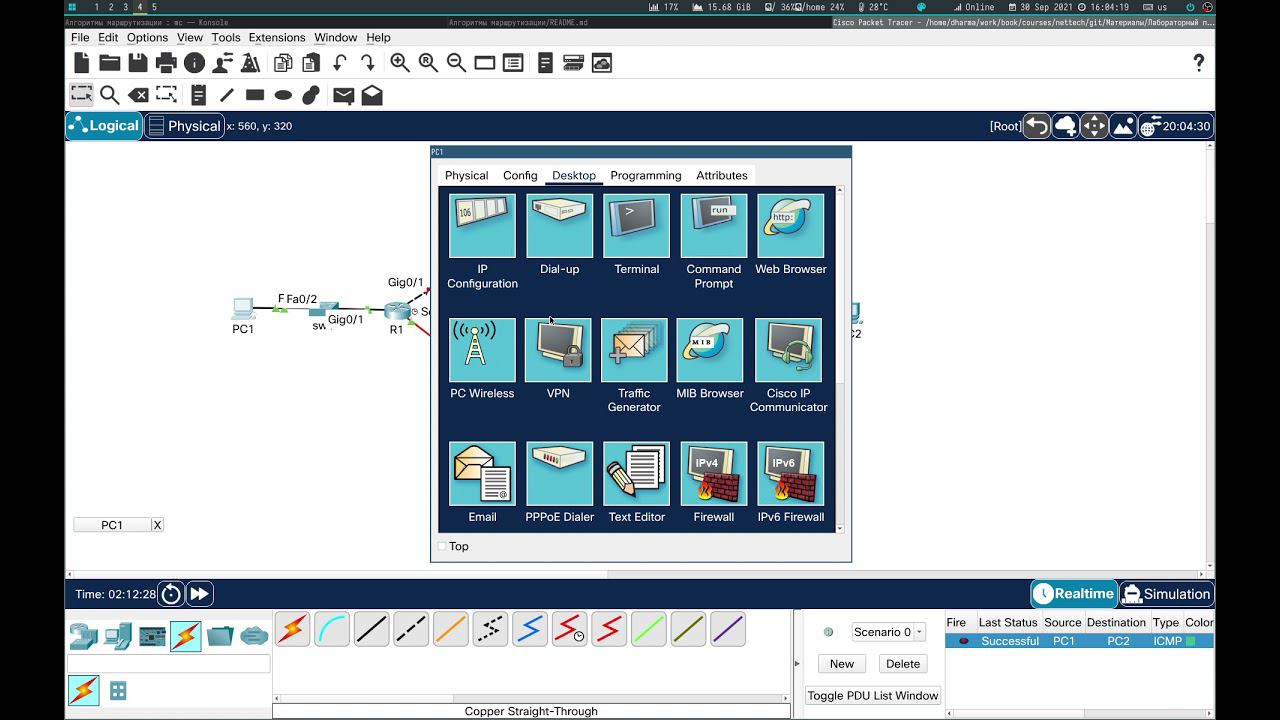Select the Inspect magnifier tool
This screenshot has width=1280, height=720.
(x=110, y=95)
